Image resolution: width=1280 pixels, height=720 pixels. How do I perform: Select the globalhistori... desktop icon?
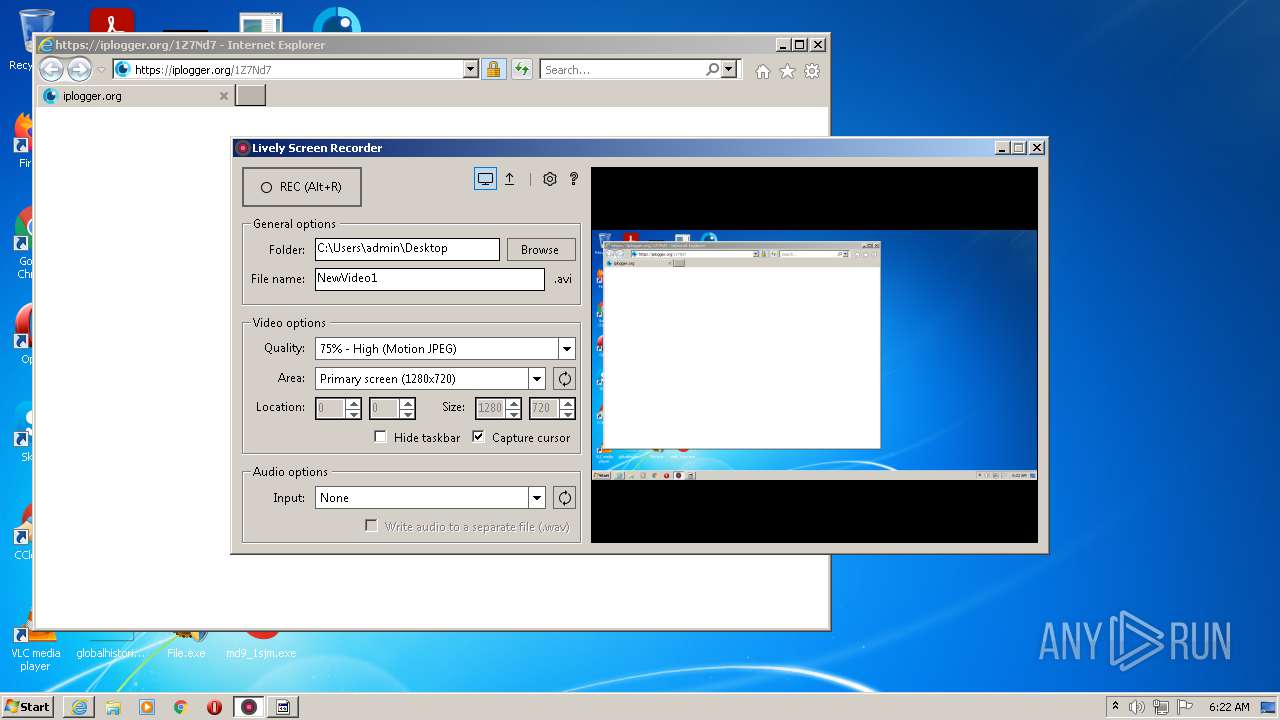111,645
